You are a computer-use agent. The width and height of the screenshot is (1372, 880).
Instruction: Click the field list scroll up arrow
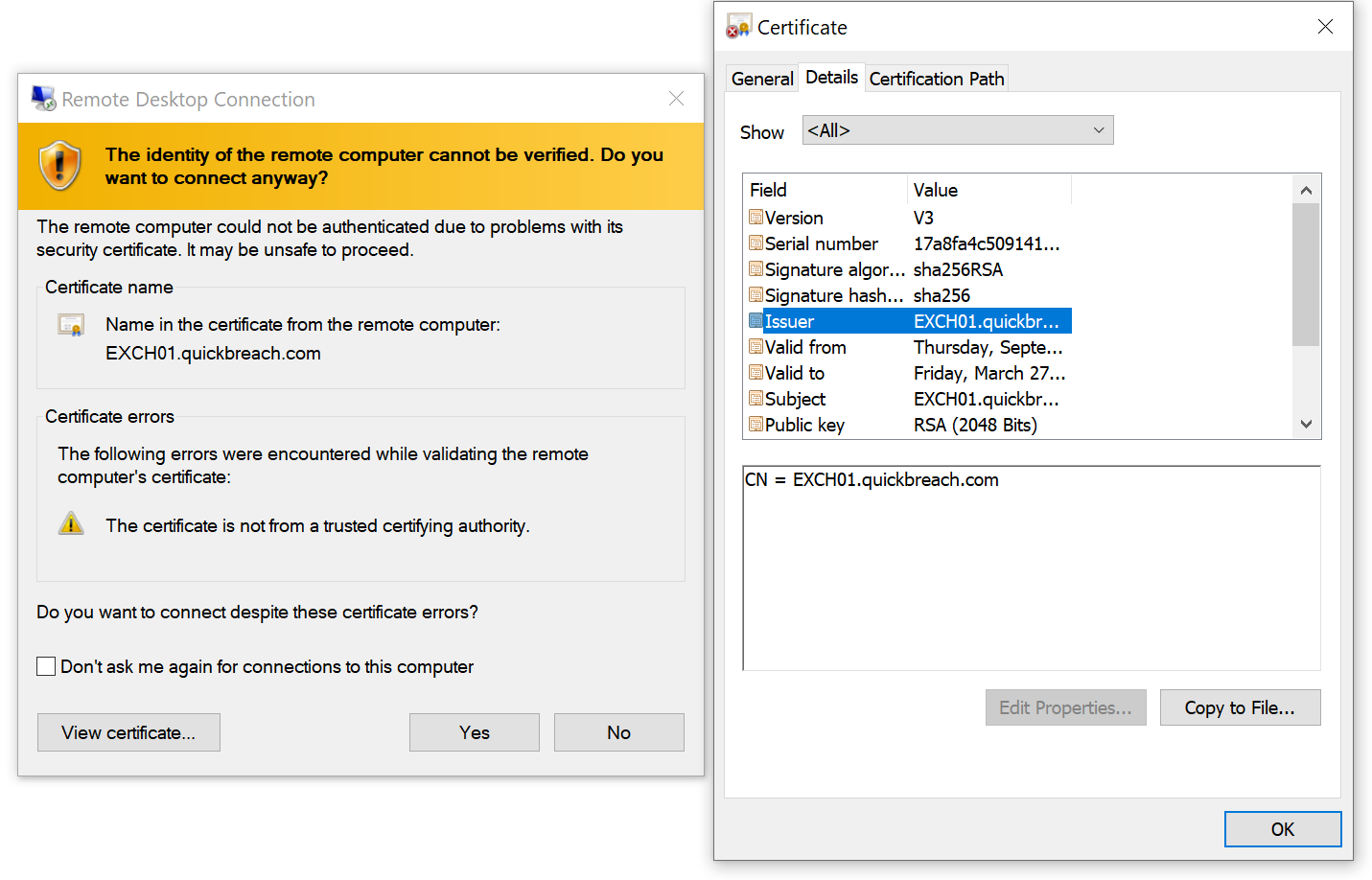pos(1306,190)
